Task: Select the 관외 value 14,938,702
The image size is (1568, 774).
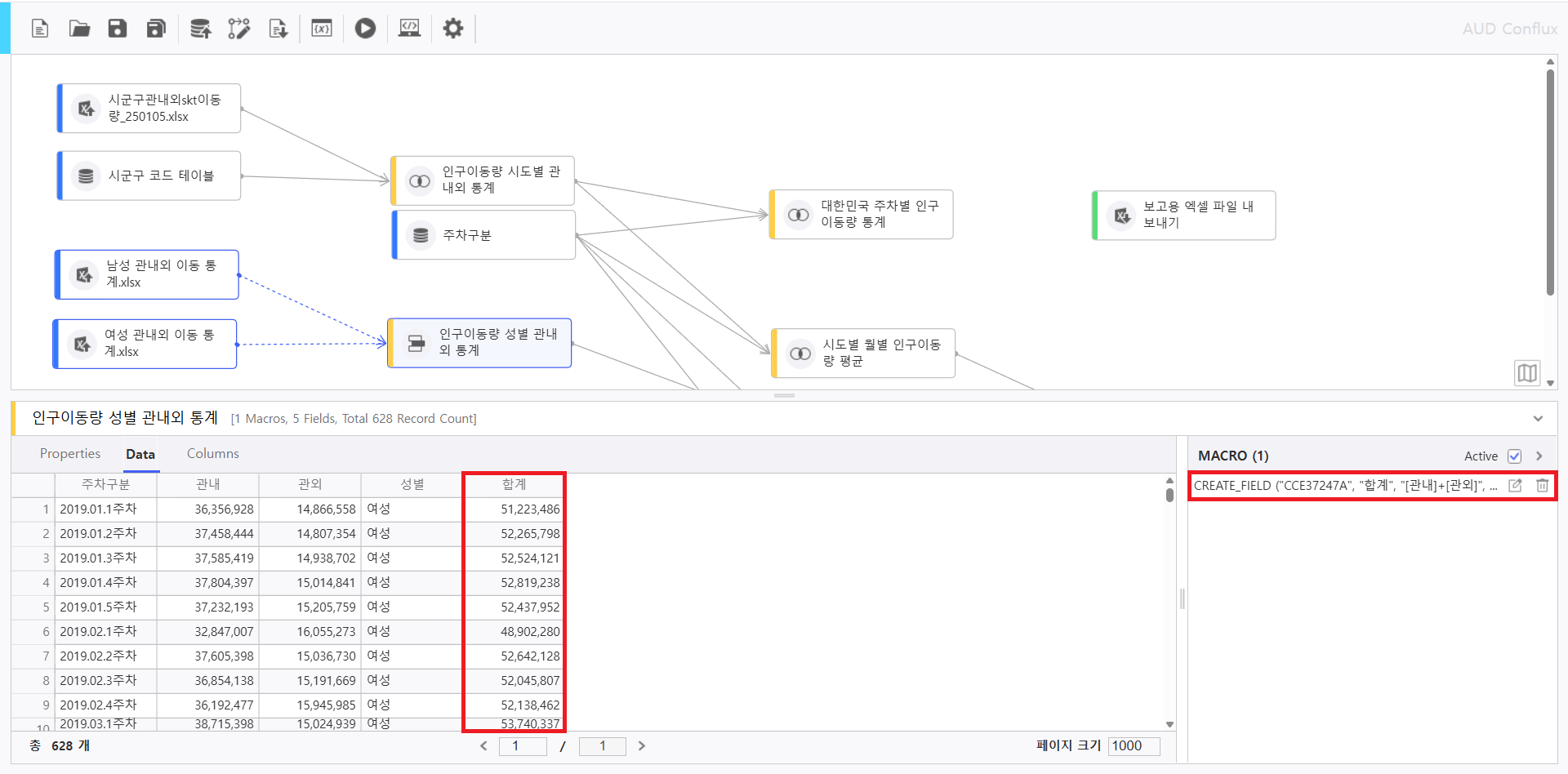Action: [310, 558]
